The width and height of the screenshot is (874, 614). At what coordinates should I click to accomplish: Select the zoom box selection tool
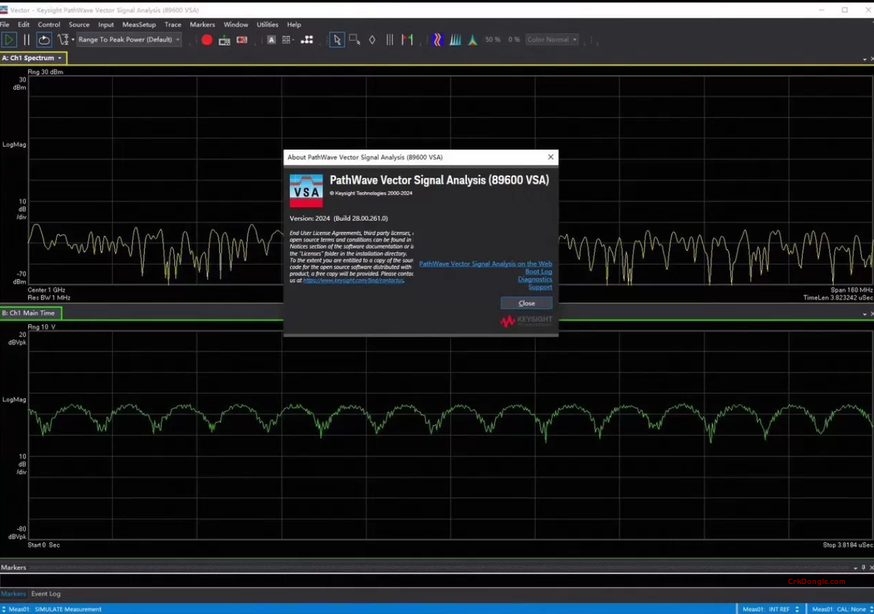point(355,40)
